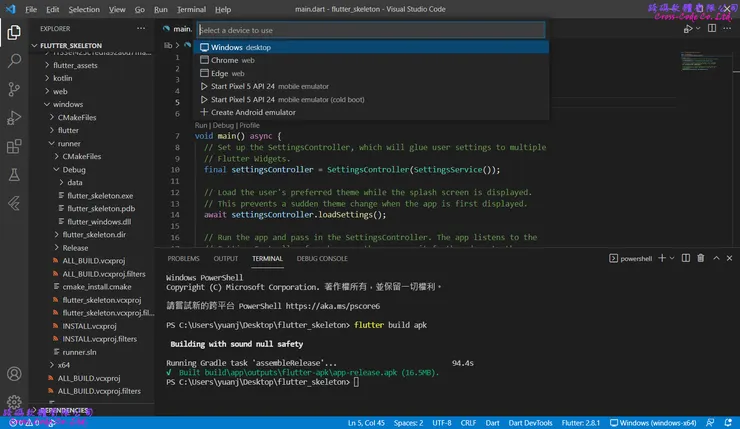The image size is (740, 429).
Task: Start Pixel 5 API 24 cold boot emulator
Action: coord(371,100)
